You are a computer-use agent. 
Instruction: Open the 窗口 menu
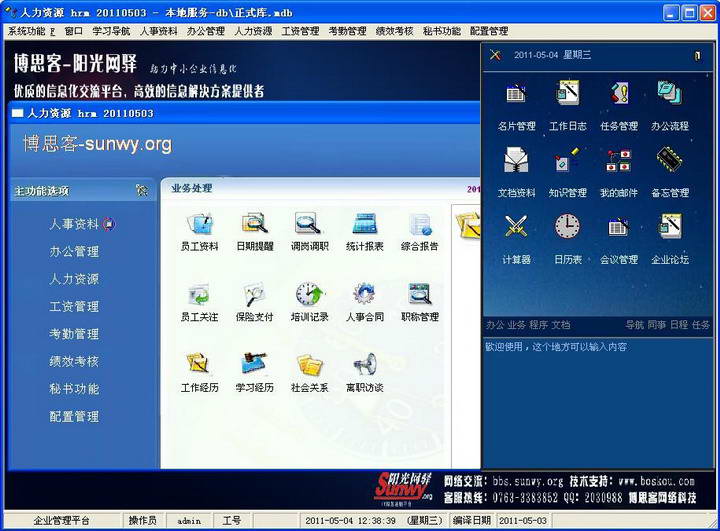tap(73, 31)
